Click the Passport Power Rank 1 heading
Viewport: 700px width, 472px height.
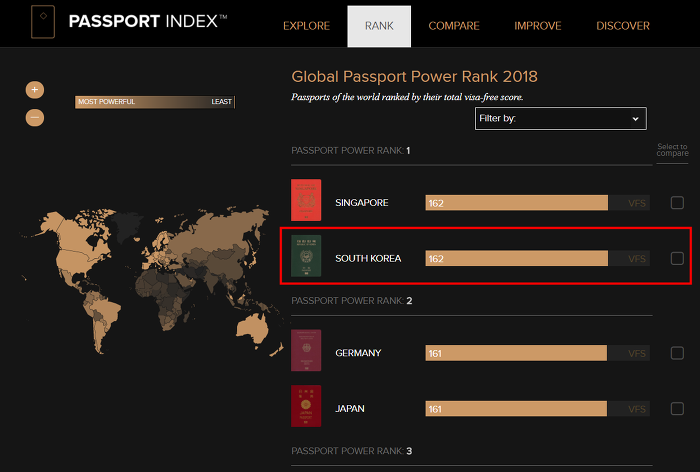pyautogui.click(x=351, y=150)
